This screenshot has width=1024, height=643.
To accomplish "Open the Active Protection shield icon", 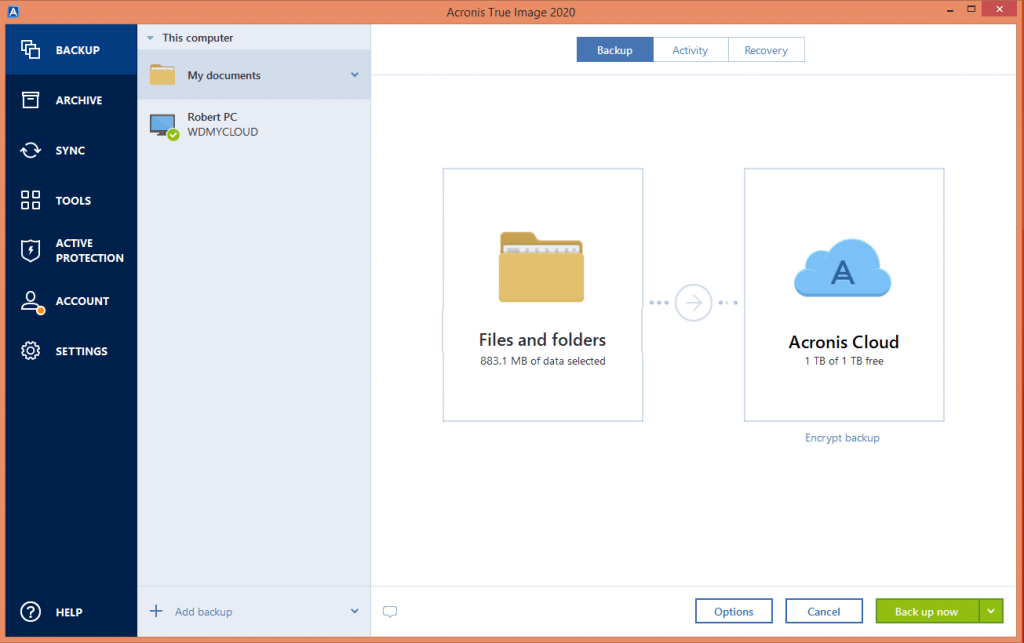I will tap(30, 250).
